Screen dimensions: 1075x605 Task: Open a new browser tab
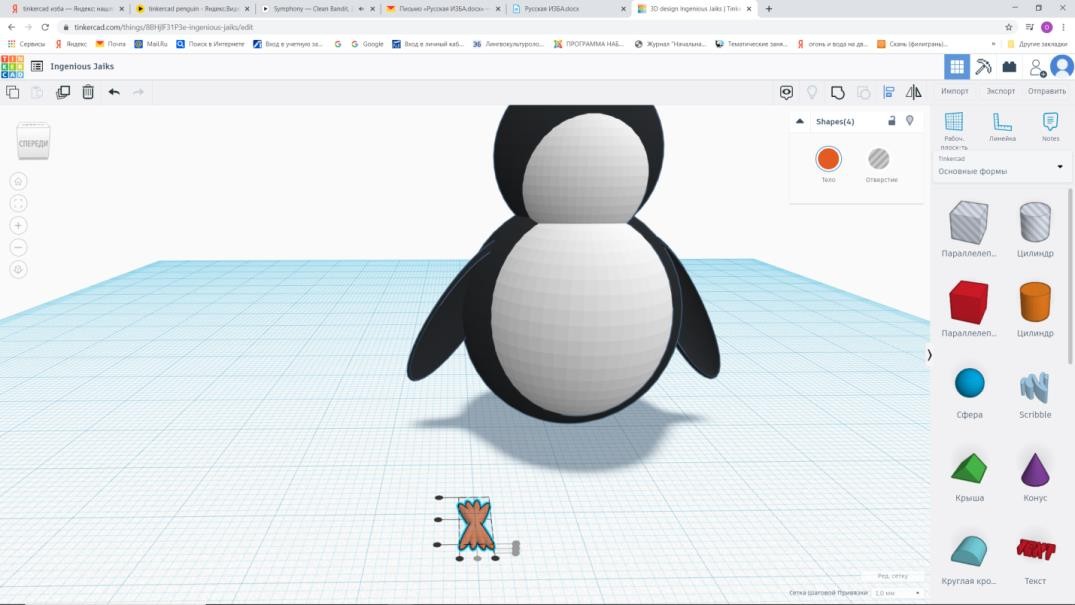tap(769, 9)
